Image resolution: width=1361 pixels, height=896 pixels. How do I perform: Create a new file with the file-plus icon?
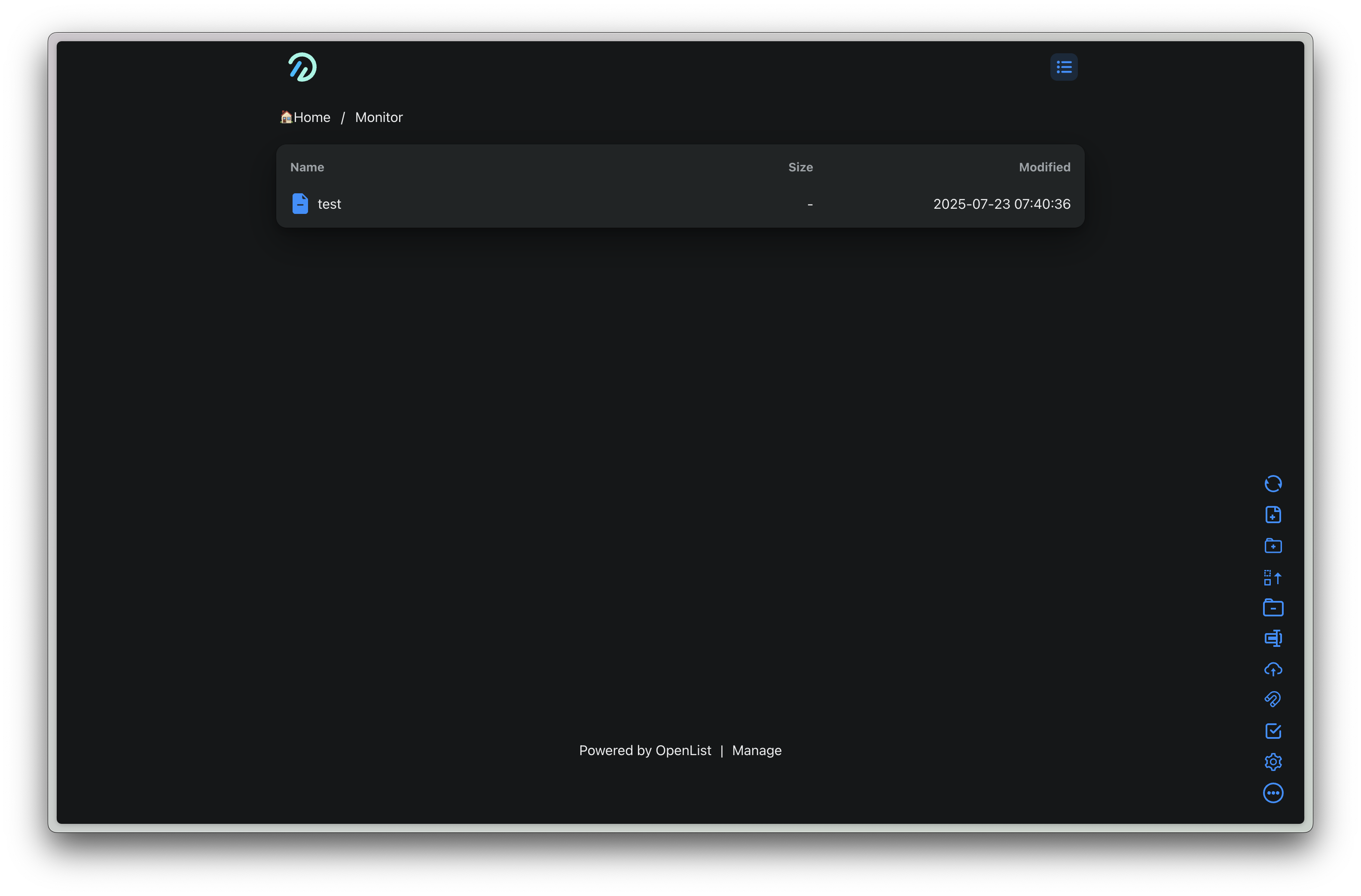[x=1273, y=515]
